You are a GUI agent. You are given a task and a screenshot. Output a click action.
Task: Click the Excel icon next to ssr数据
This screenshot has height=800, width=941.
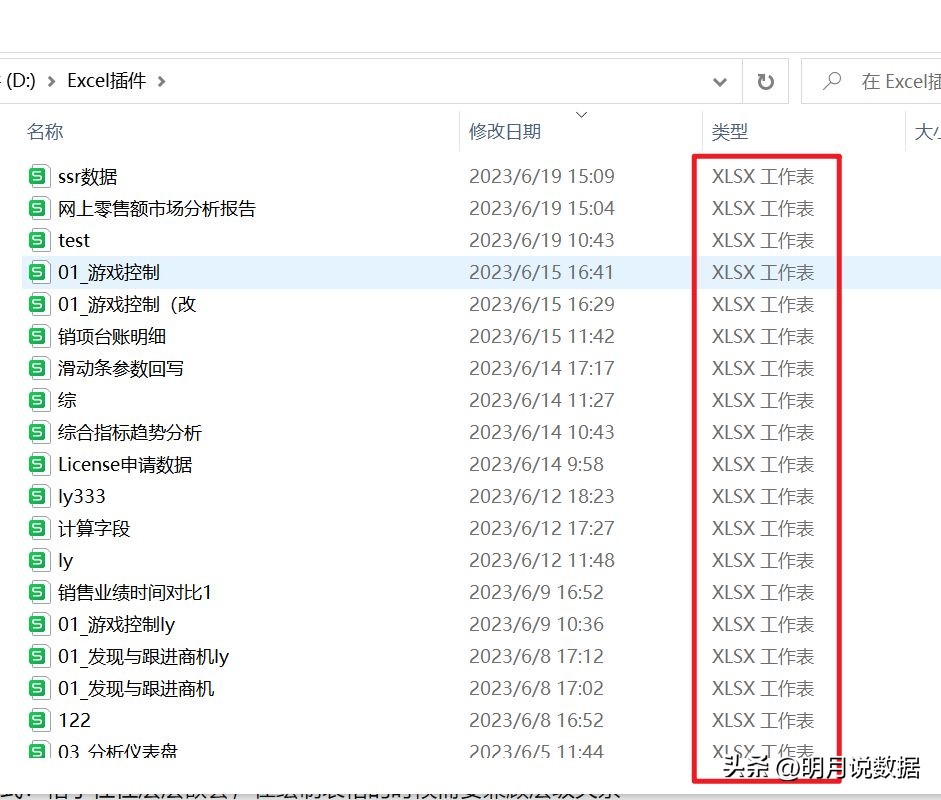(38, 175)
